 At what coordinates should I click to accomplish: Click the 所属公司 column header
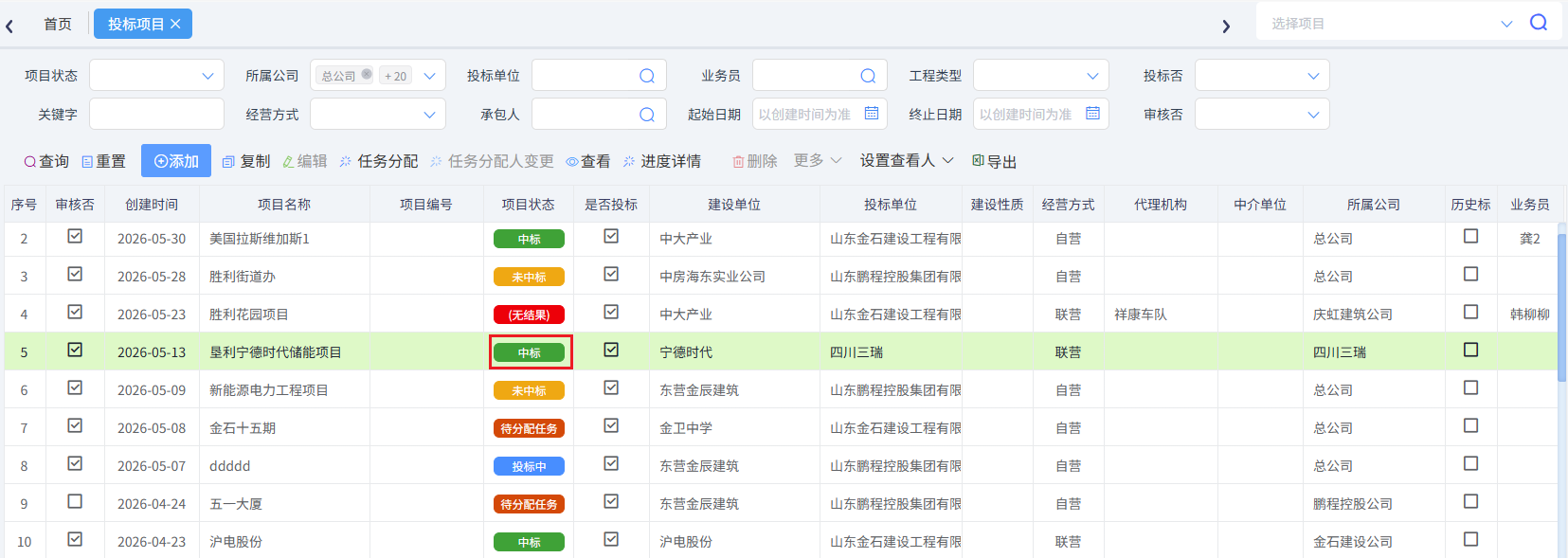(x=1374, y=205)
